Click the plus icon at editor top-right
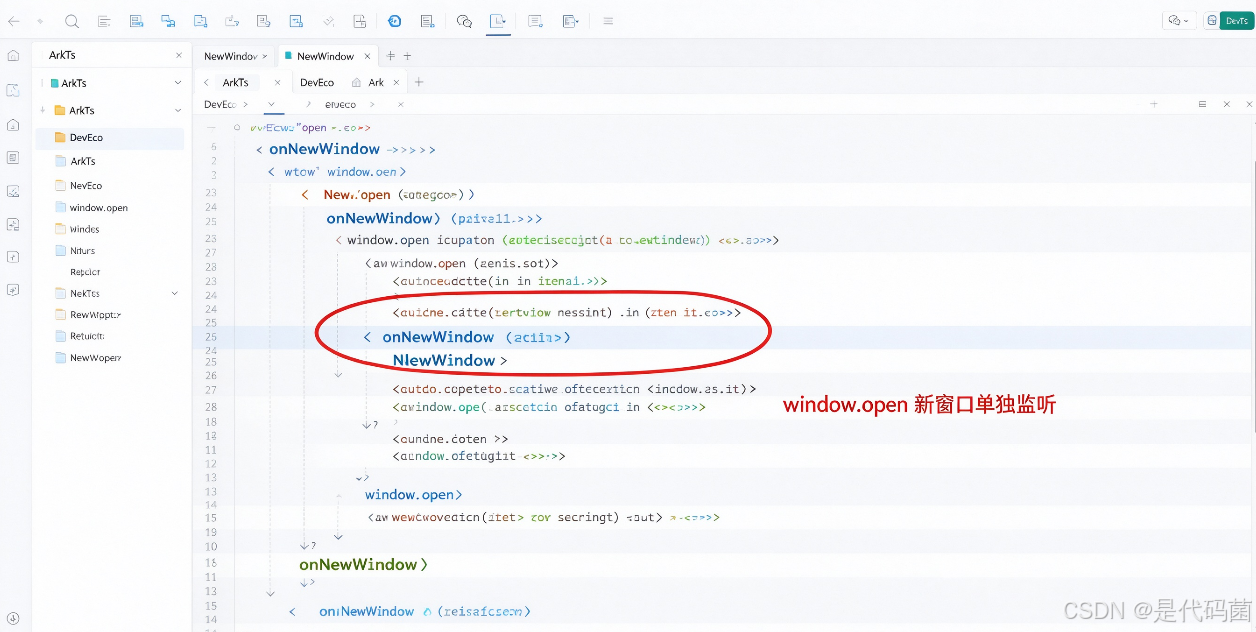The width and height of the screenshot is (1256, 632). 1153,104
